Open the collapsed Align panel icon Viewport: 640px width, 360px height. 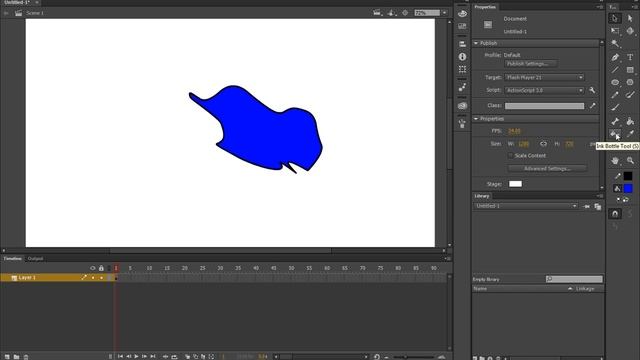tap(462, 44)
